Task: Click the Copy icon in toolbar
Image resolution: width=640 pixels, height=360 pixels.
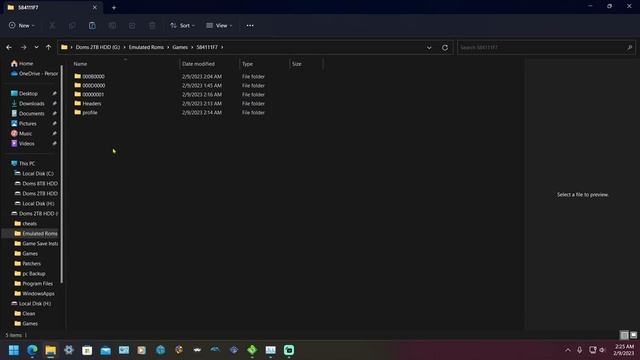Action: click(72, 25)
